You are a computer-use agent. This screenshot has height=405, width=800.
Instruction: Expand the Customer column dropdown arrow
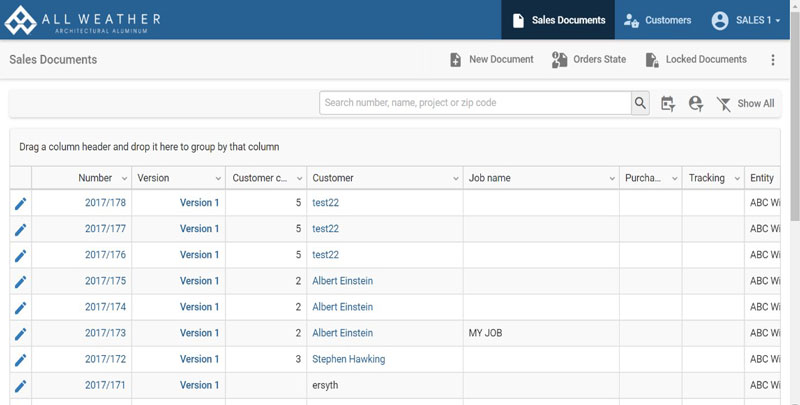point(454,178)
